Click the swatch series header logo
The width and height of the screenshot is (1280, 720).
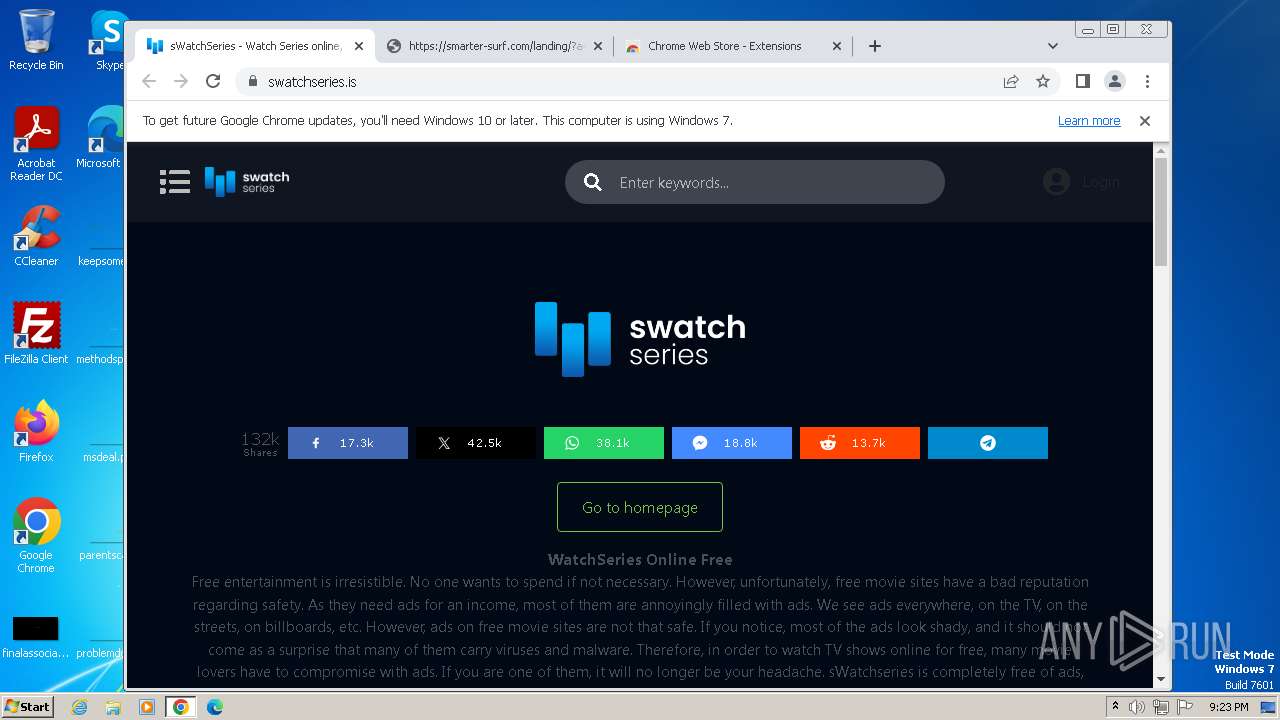click(x=247, y=181)
